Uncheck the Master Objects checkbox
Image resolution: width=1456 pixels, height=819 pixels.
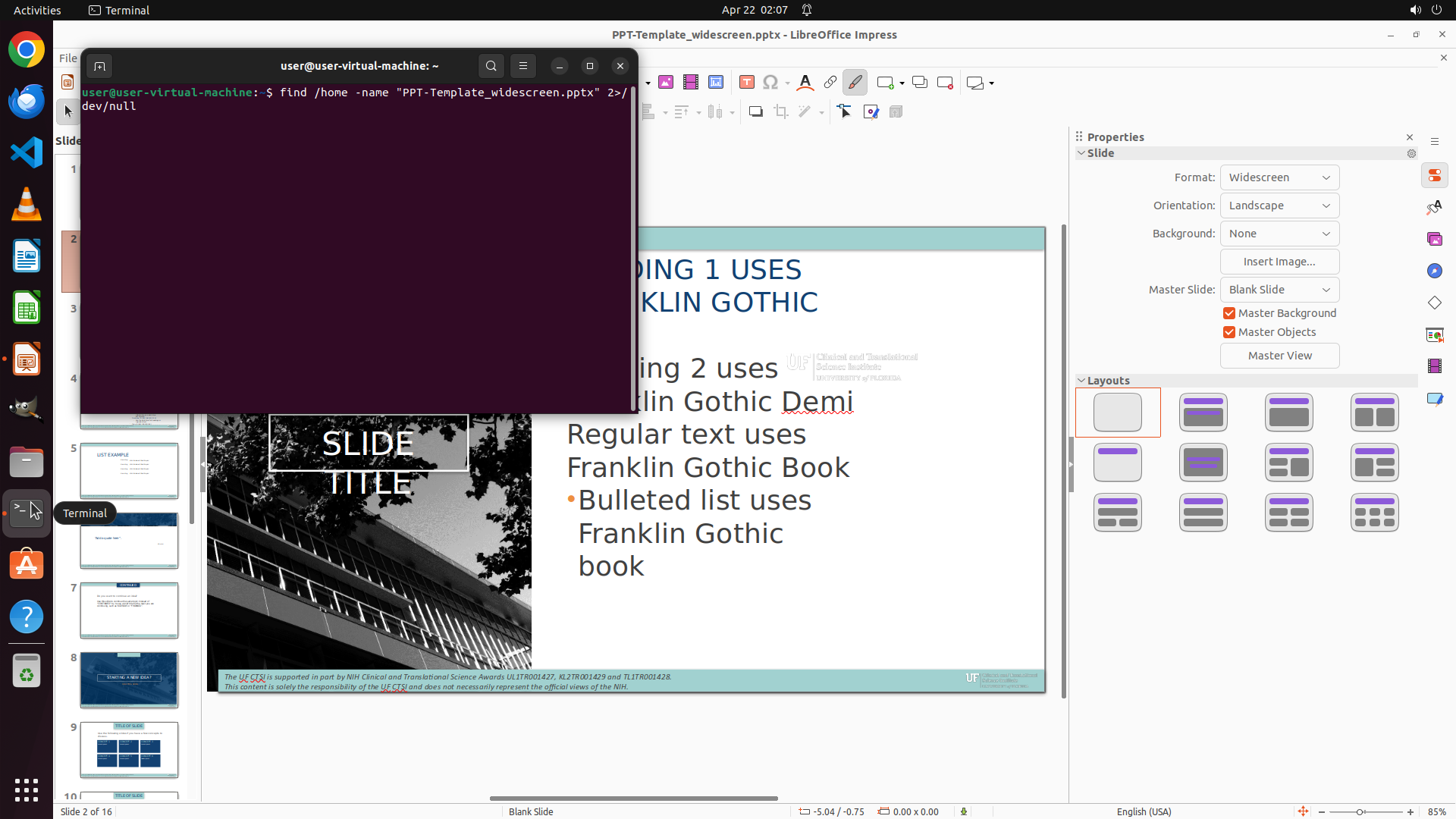(1229, 332)
